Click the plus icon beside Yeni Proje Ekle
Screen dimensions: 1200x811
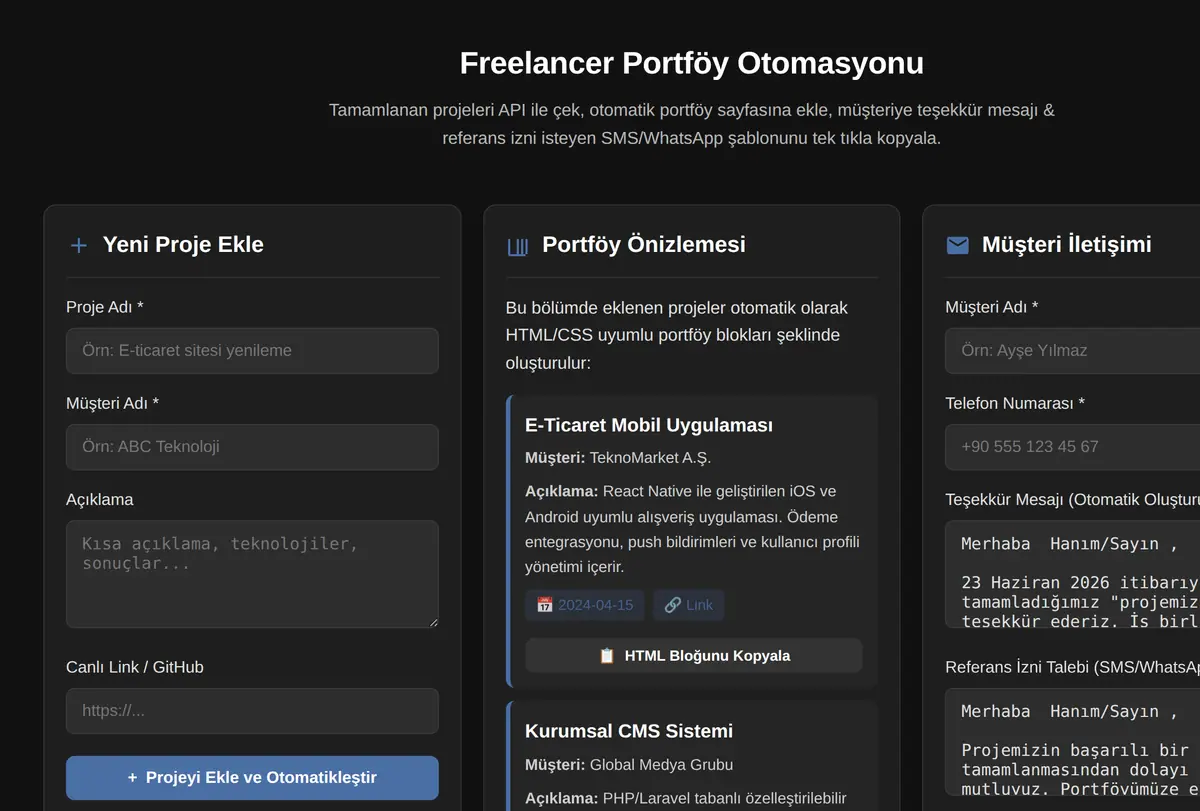coord(78,245)
